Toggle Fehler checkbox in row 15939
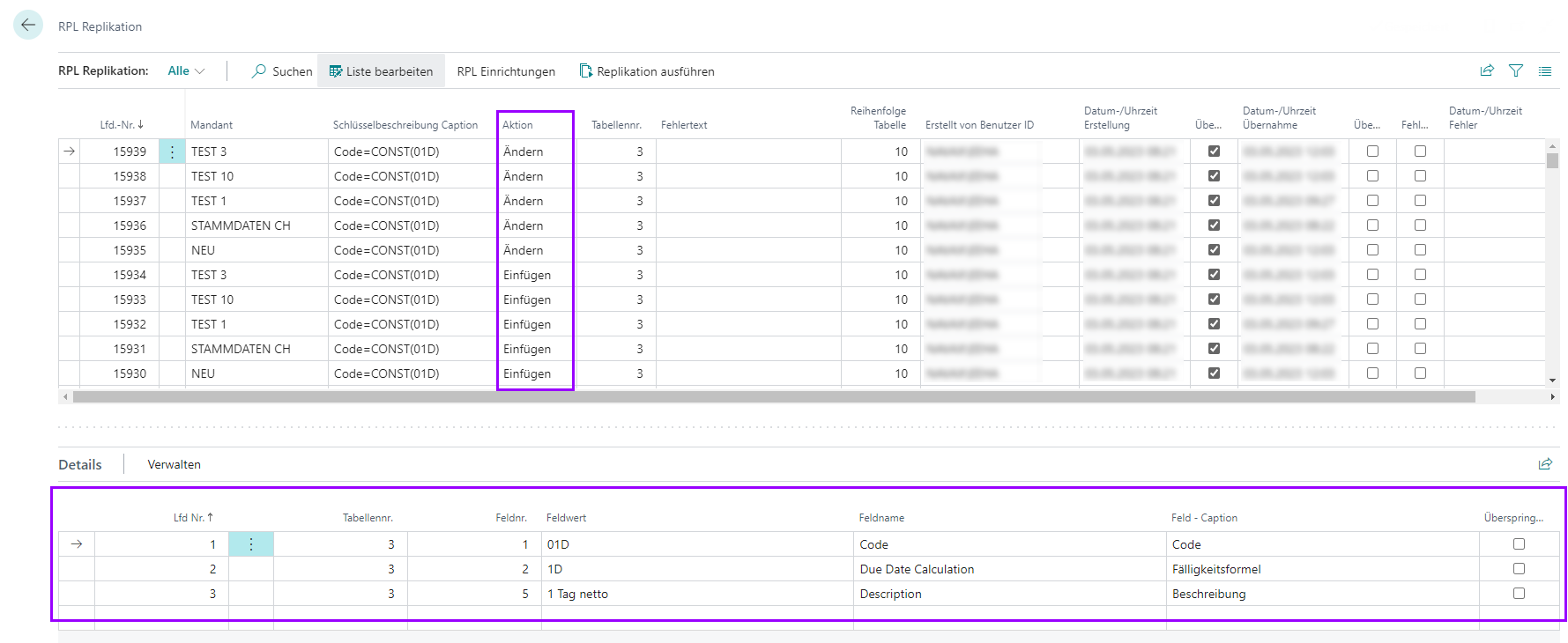 (x=1420, y=152)
